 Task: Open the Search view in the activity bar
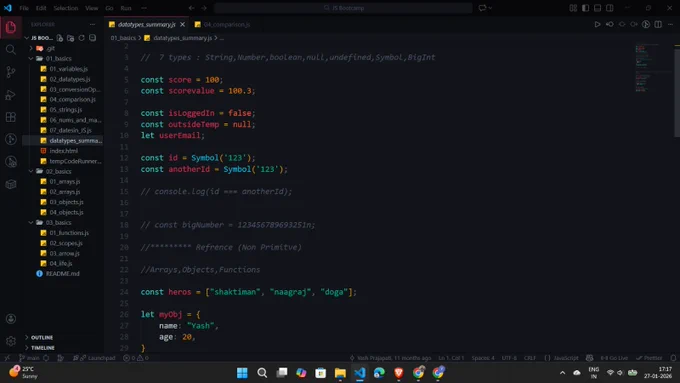(11, 49)
